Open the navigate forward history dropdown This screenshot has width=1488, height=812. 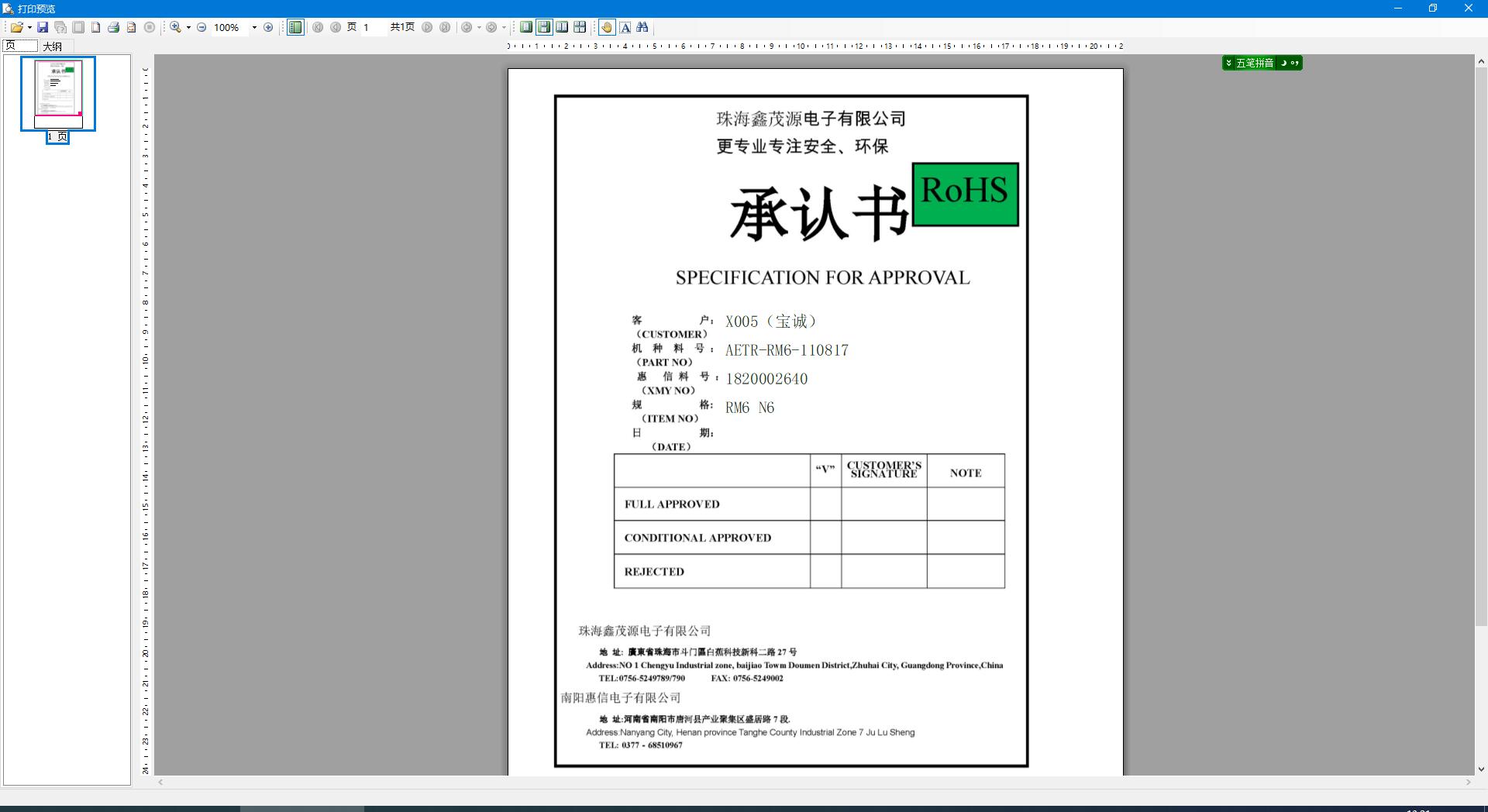(504, 28)
